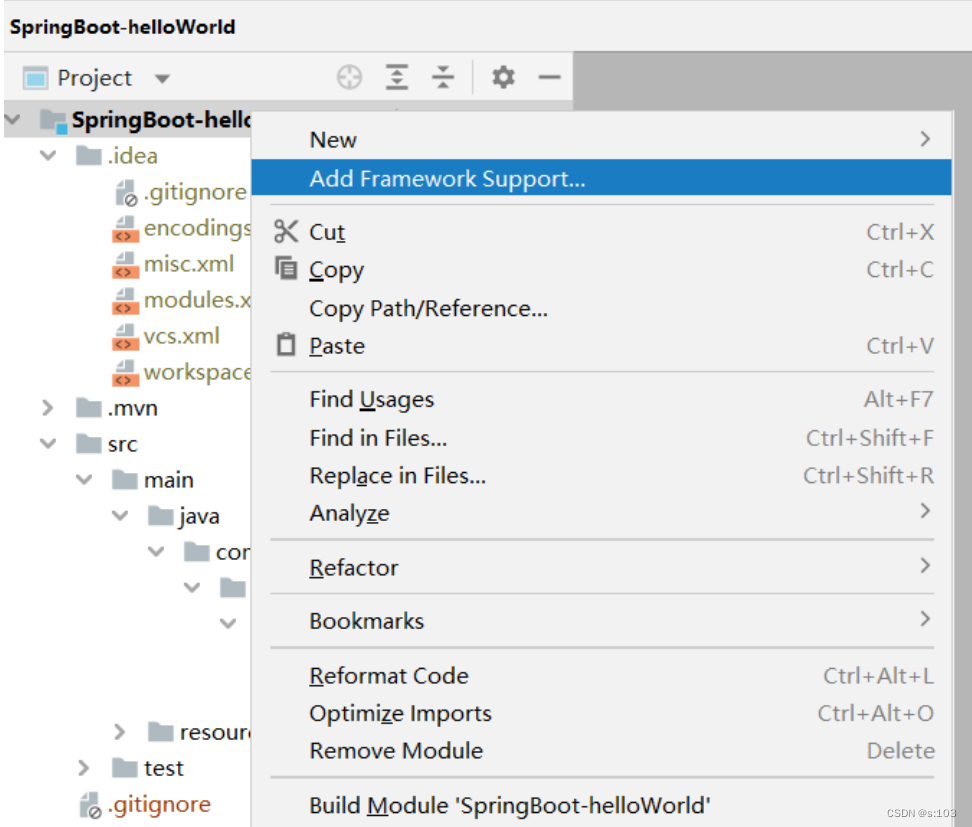Screen dimensions: 972x827
Task: Click the modules.xml file icon
Action: coord(125,301)
